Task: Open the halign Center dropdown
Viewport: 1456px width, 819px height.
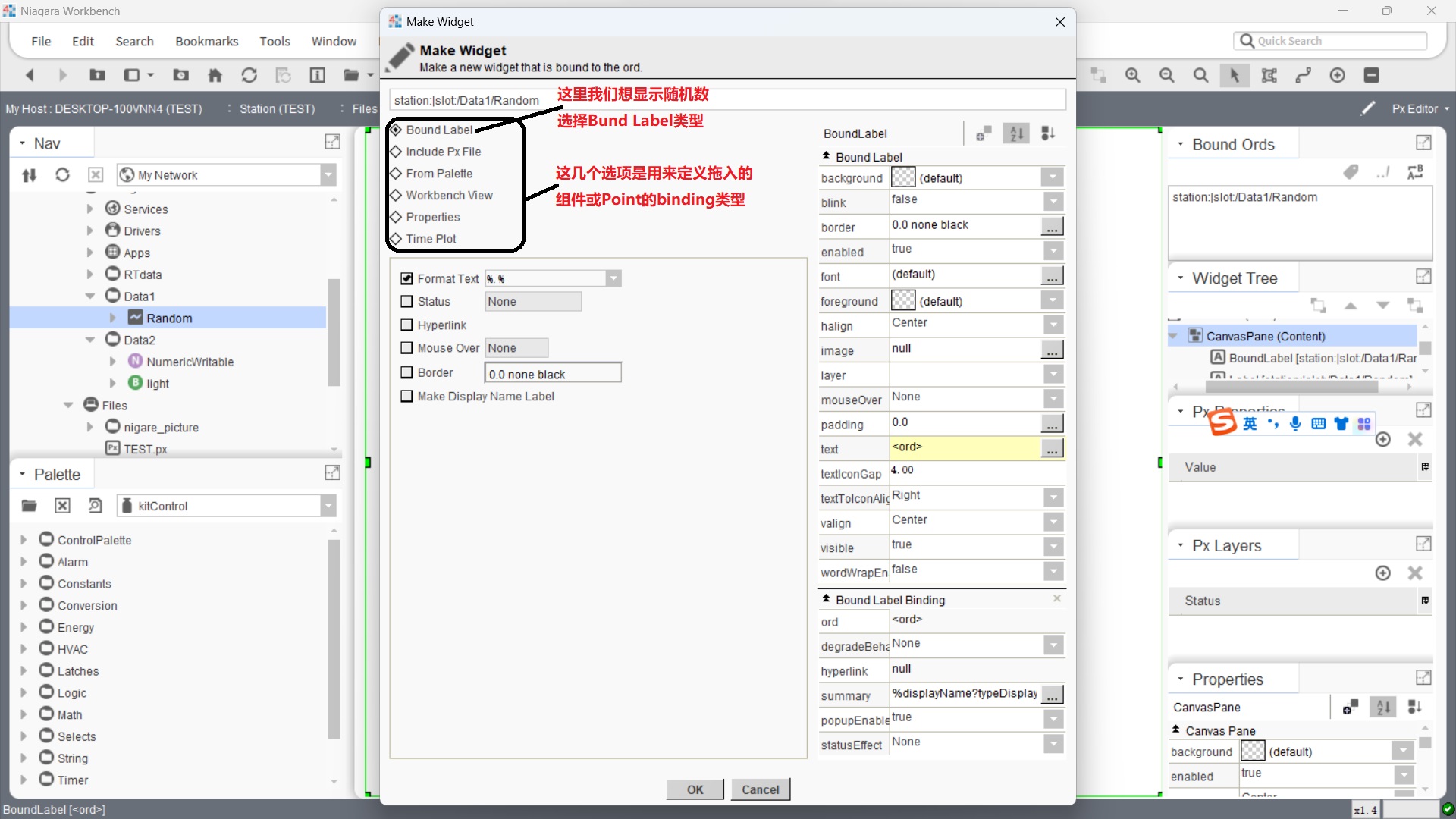Action: pyautogui.click(x=1053, y=325)
